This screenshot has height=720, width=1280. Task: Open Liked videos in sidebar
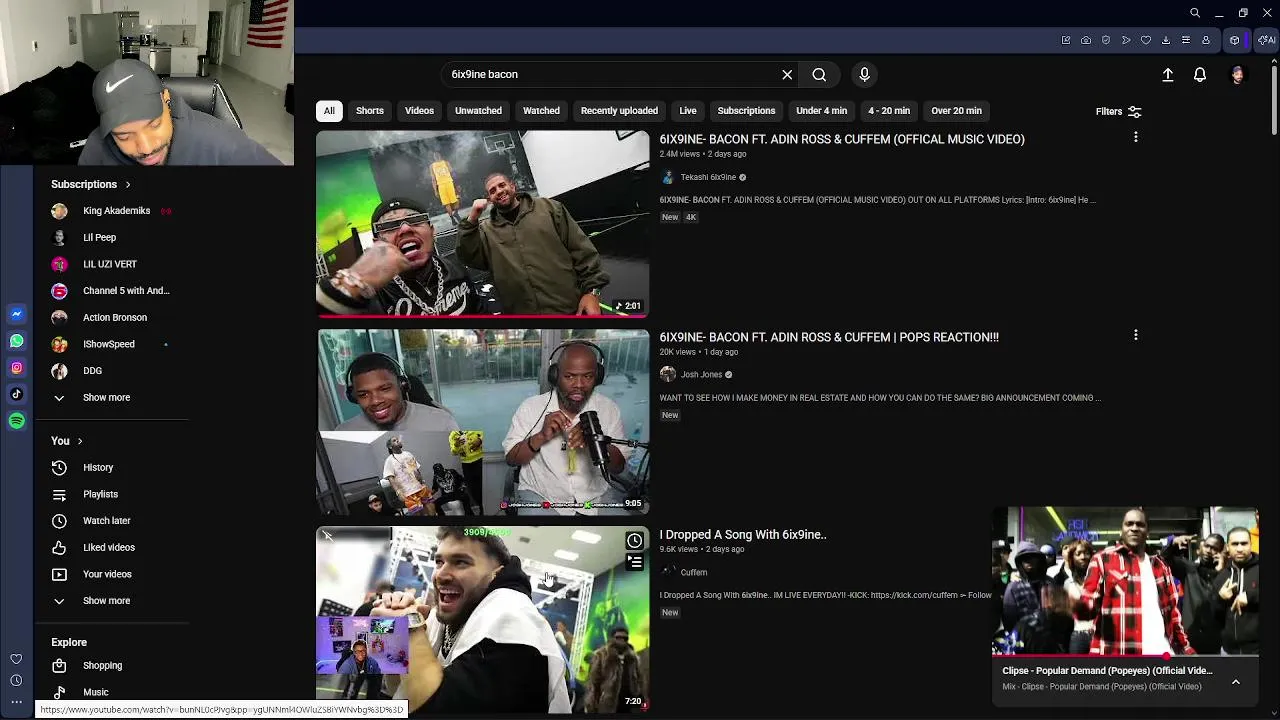(108, 548)
